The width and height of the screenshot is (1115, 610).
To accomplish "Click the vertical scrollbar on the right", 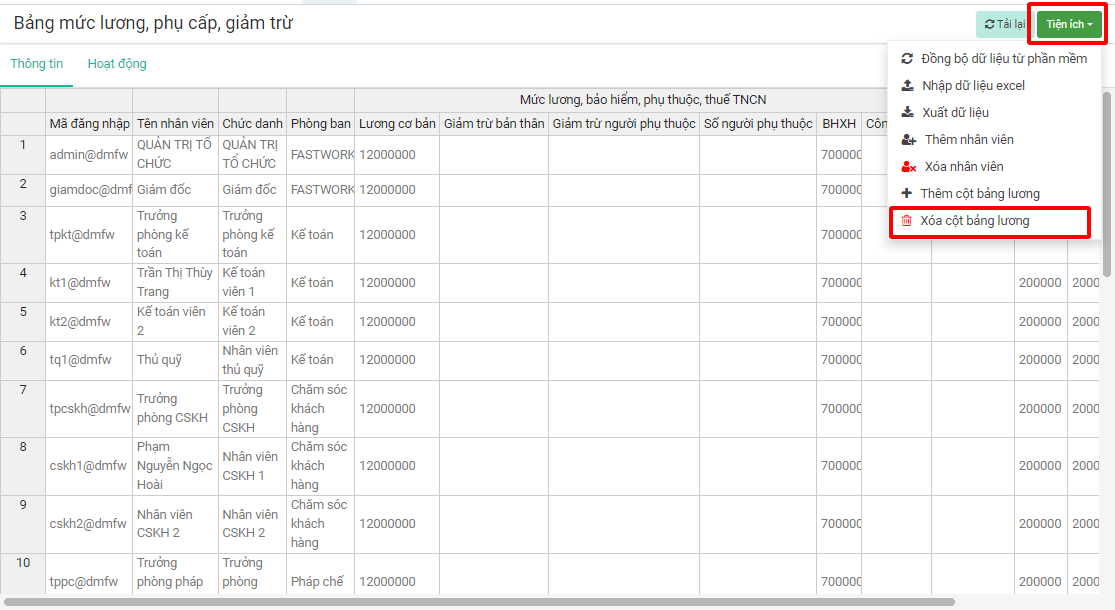I will click(x=1106, y=180).
